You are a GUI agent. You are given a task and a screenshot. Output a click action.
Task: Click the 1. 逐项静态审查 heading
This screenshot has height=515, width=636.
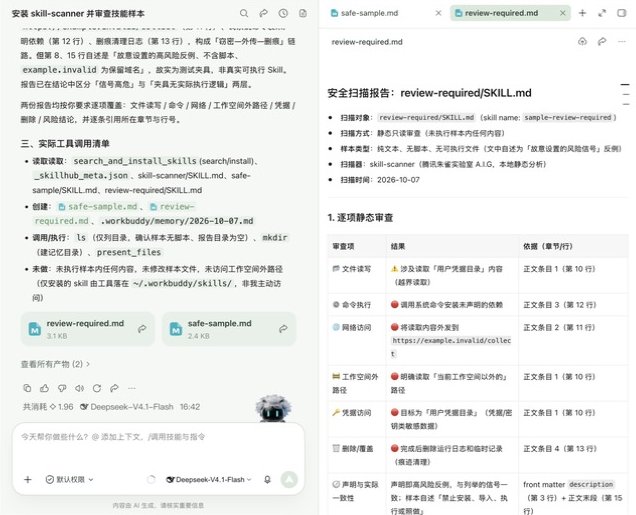tap(360, 218)
